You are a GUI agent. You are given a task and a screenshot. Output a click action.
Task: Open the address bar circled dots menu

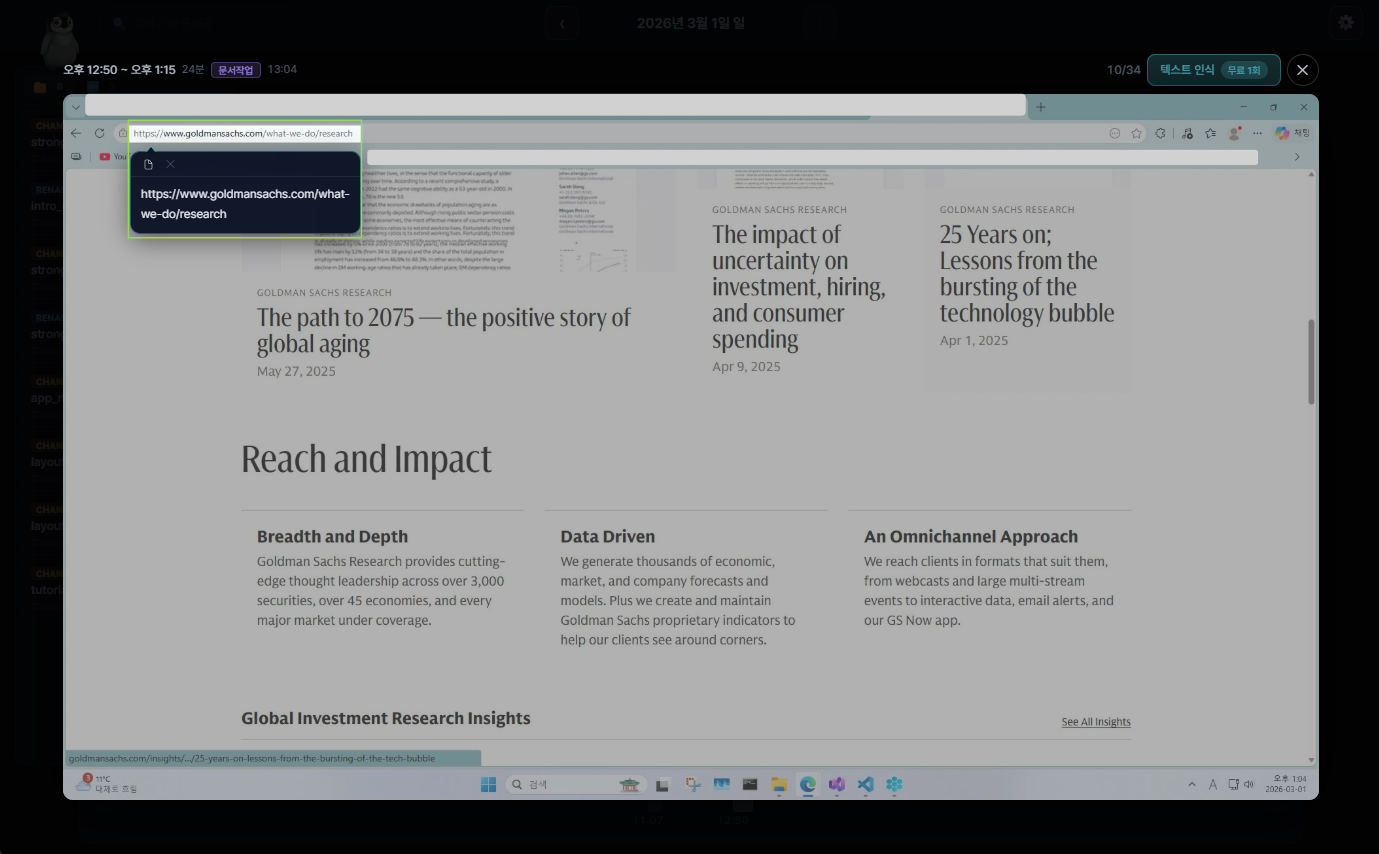click(1115, 133)
